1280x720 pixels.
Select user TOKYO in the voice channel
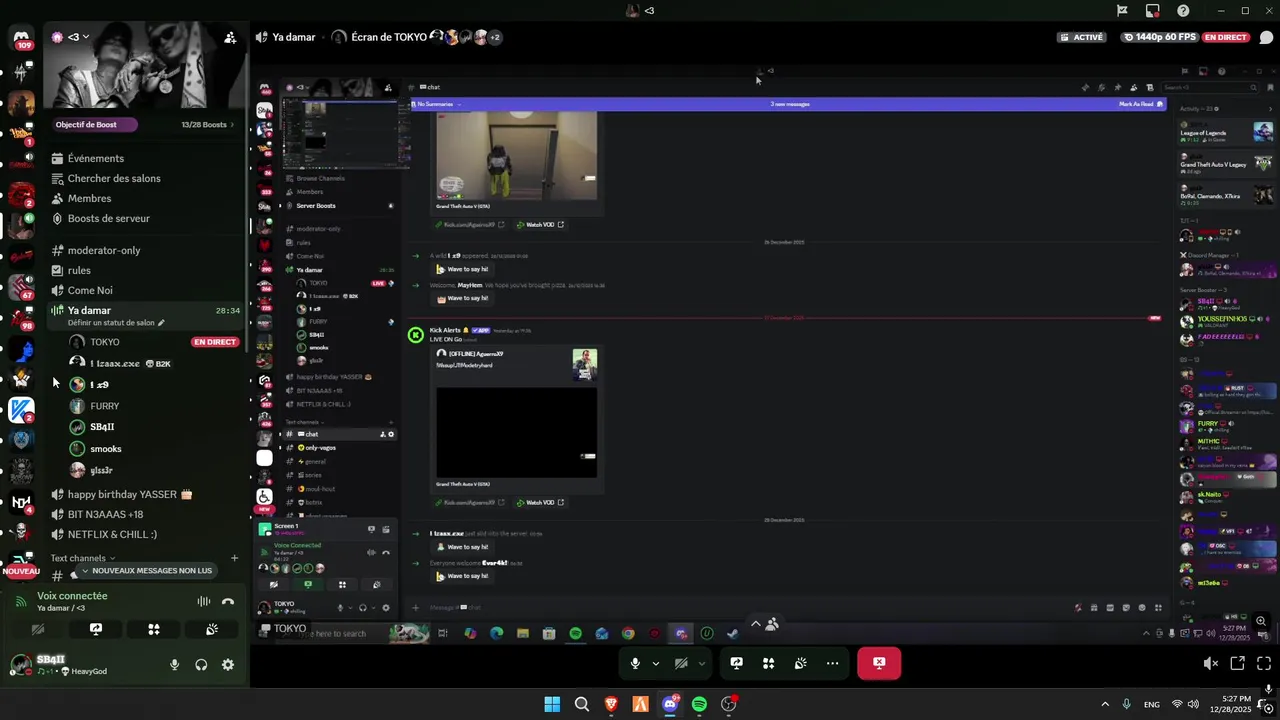coord(104,342)
